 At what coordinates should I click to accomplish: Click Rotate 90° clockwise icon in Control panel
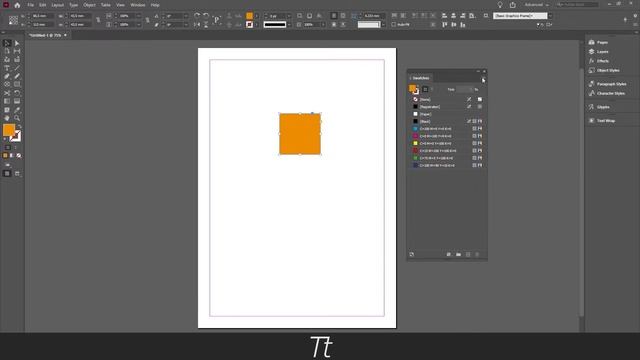(x=197, y=16)
